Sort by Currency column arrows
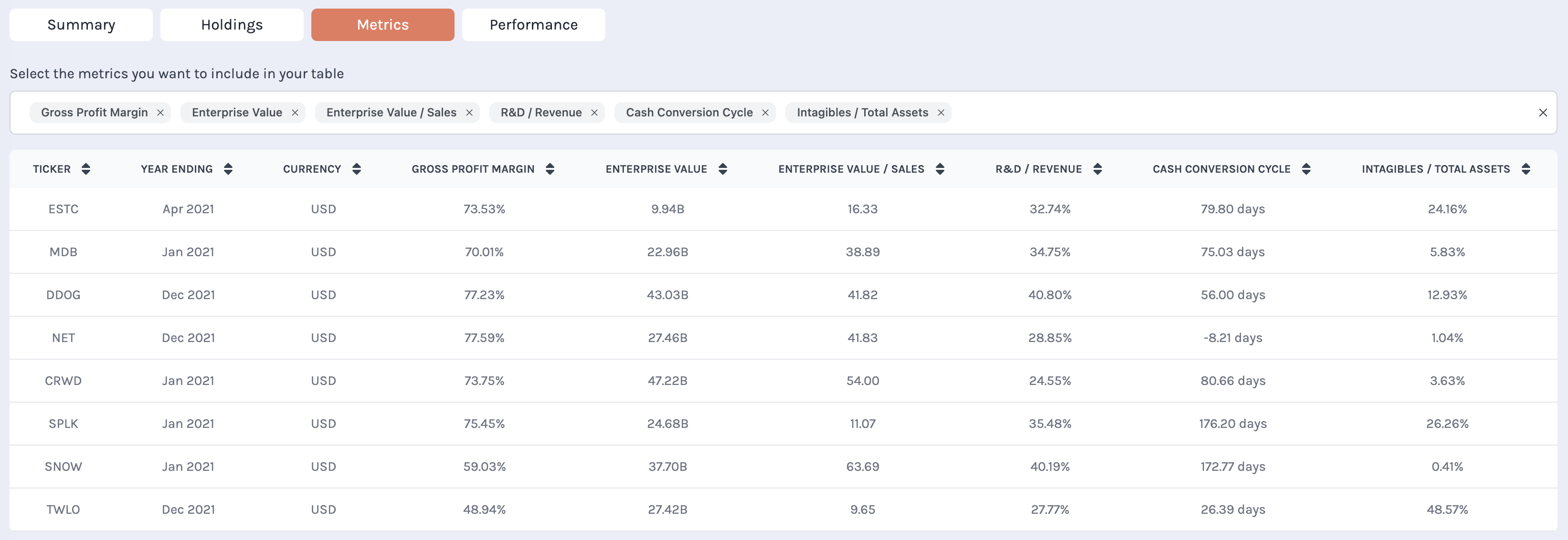Viewport: 1568px width, 540px height. tap(357, 169)
